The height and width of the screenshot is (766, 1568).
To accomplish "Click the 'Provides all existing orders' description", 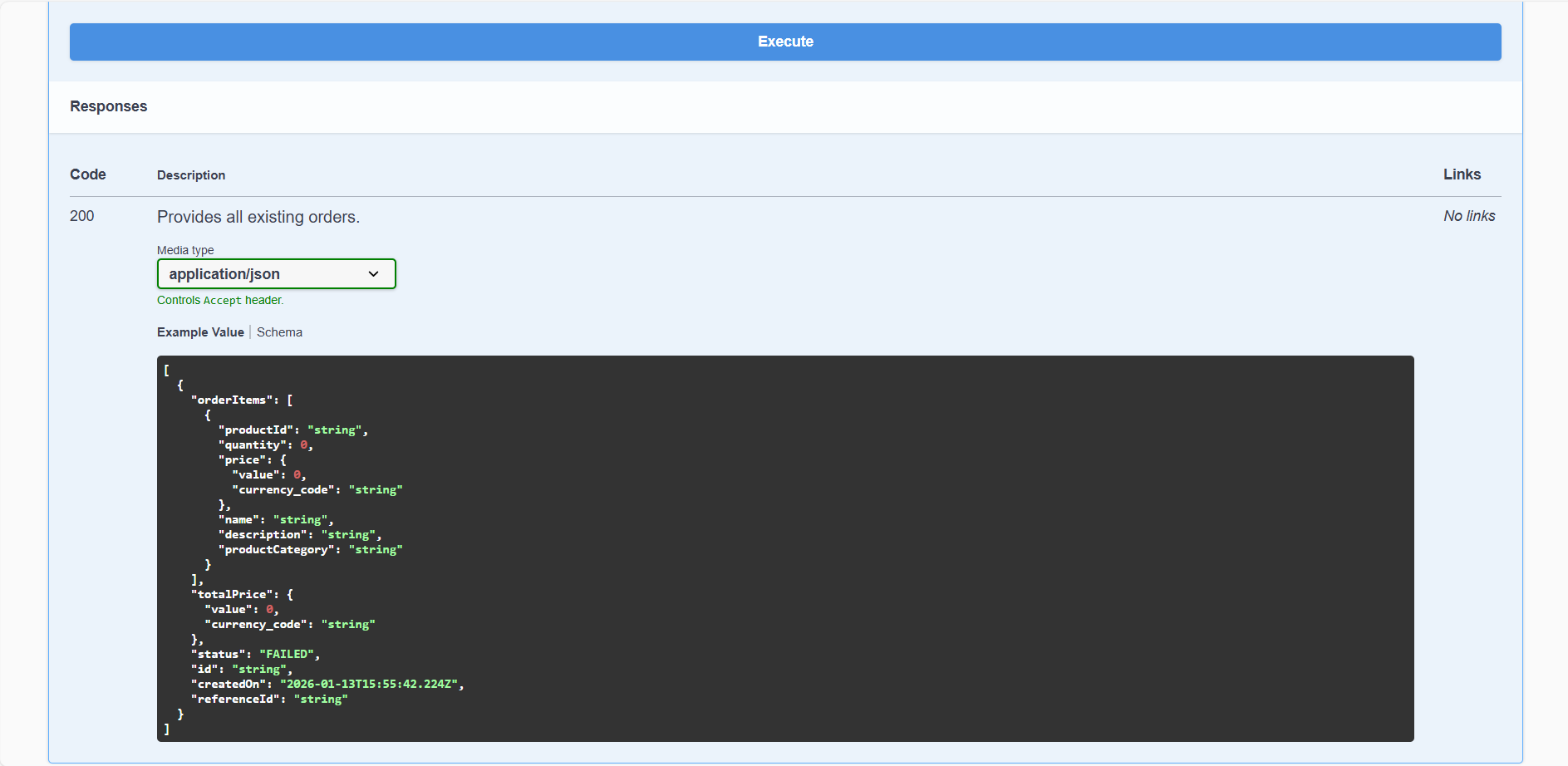I will 258,217.
